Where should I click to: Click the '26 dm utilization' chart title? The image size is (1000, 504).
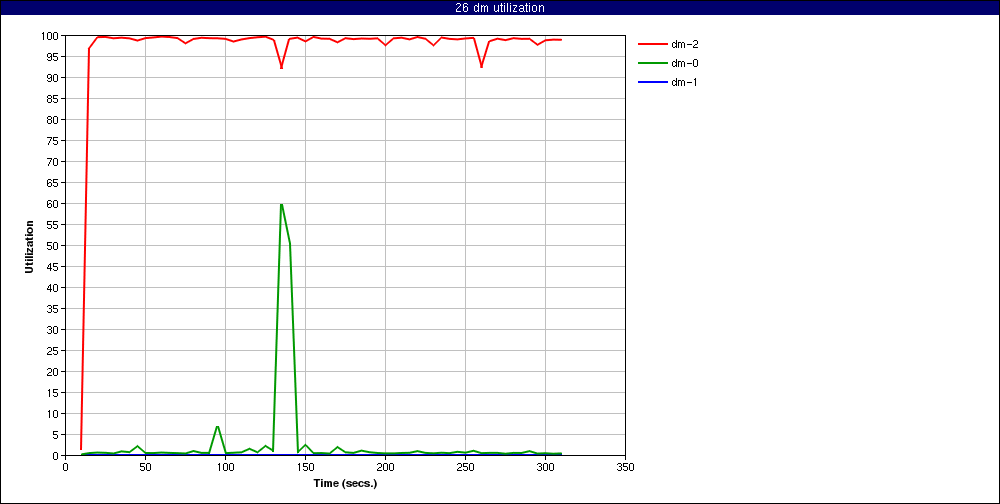[x=500, y=8]
